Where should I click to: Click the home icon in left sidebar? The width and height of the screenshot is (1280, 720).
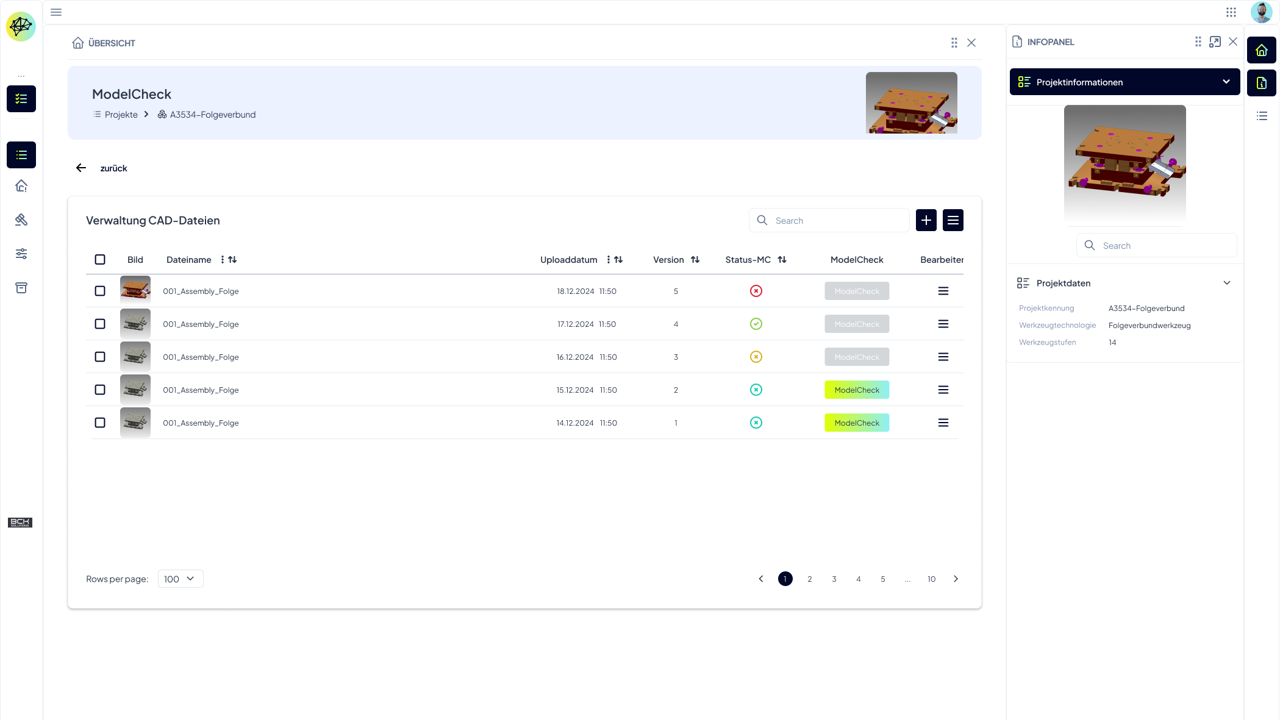pos(21,186)
